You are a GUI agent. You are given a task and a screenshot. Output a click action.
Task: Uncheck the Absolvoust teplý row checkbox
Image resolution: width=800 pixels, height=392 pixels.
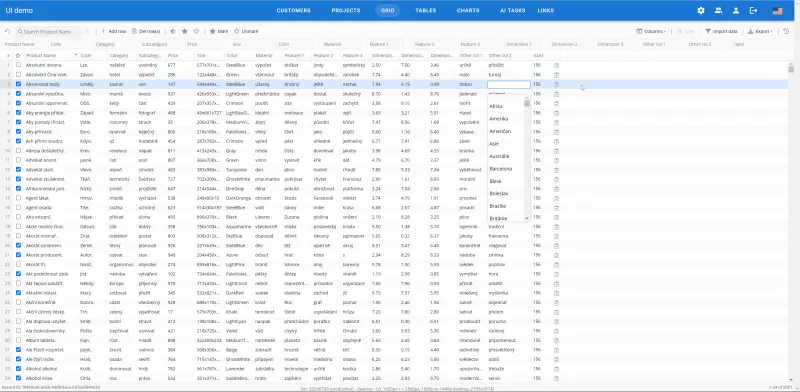(18, 84)
